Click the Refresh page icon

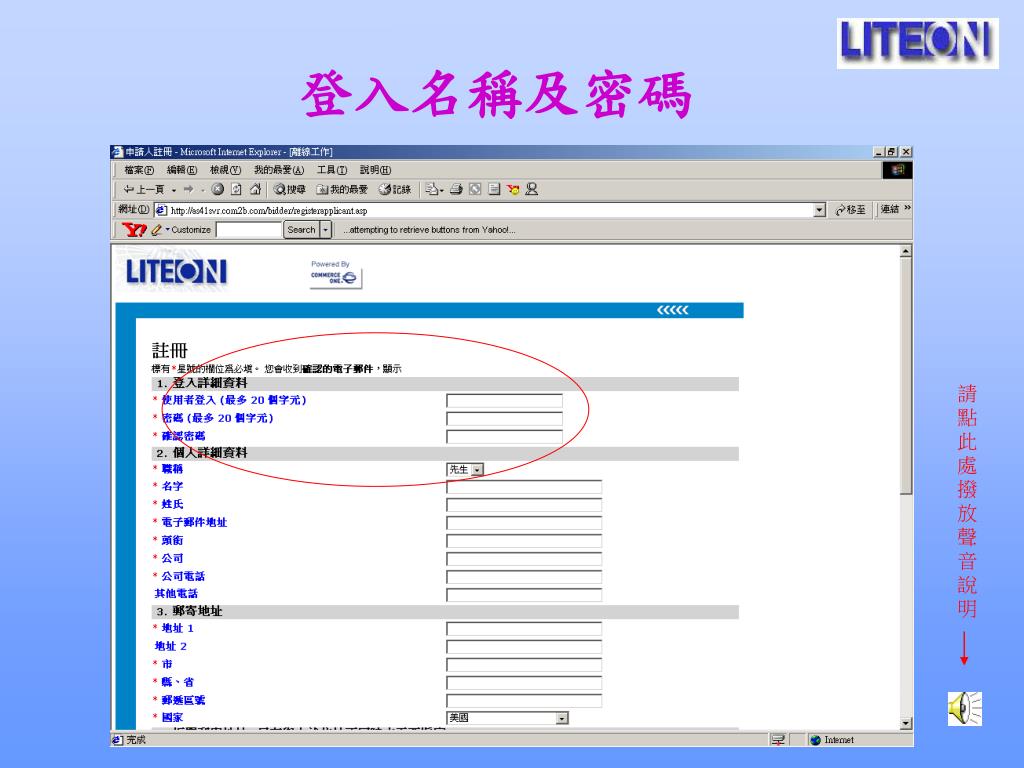[236, 189]
